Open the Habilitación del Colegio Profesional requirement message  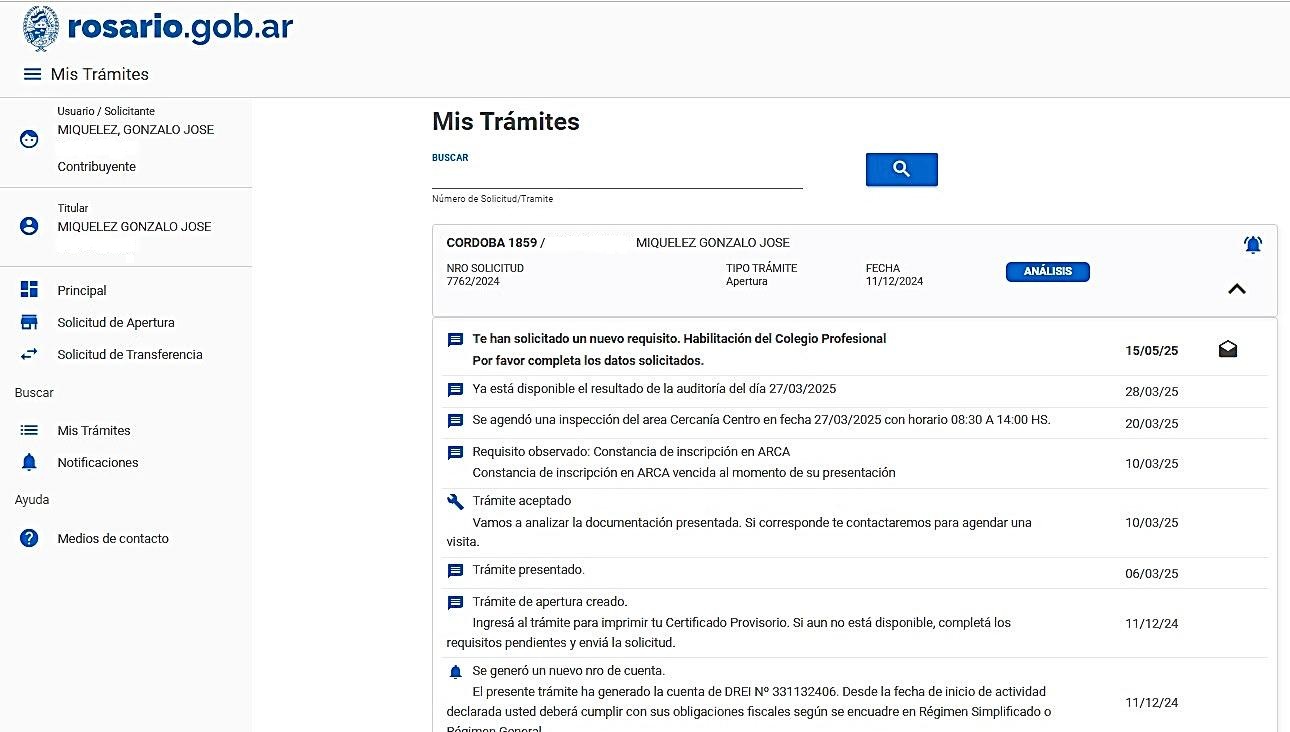point(679,339)
